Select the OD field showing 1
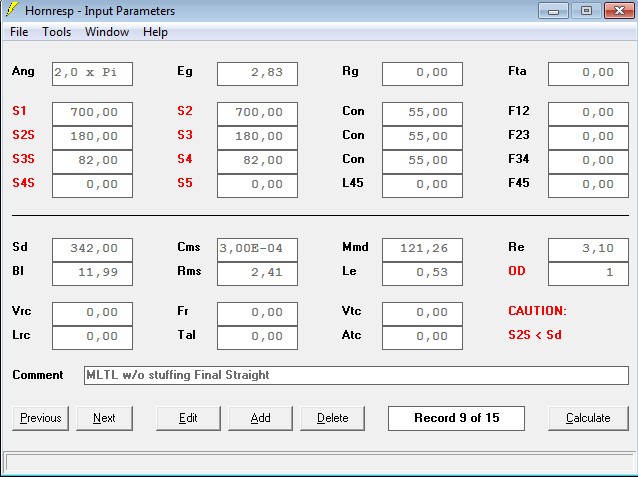638x477 pixels. click(x=588, y=274)
